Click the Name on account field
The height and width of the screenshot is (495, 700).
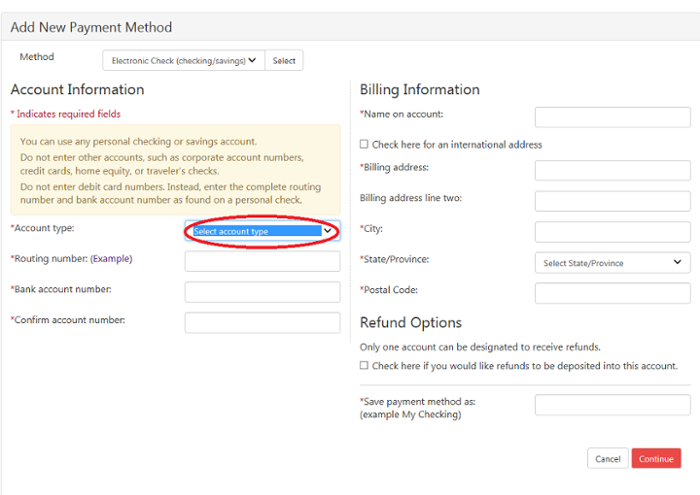[612, 117]
